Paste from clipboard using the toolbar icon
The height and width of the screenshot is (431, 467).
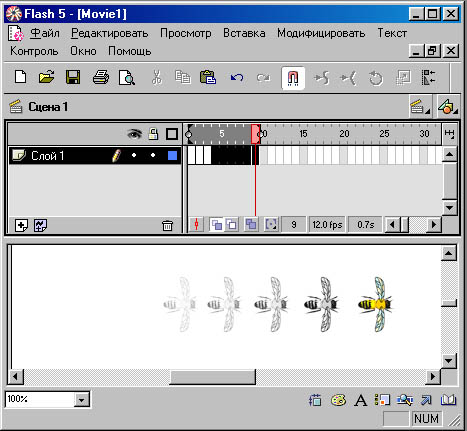click(208, 77)
